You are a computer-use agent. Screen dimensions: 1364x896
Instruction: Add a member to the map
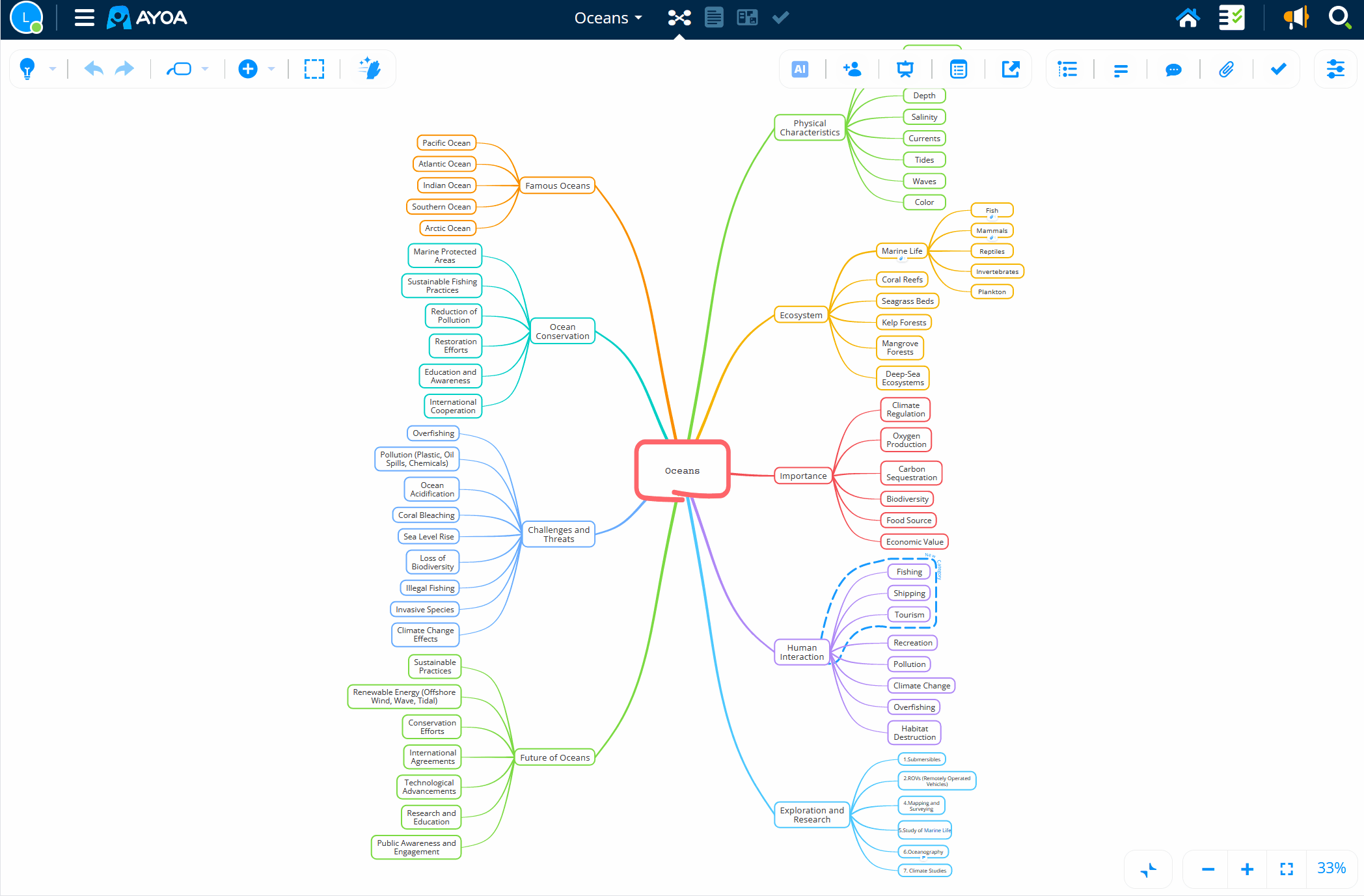click(x=852, y=69)
